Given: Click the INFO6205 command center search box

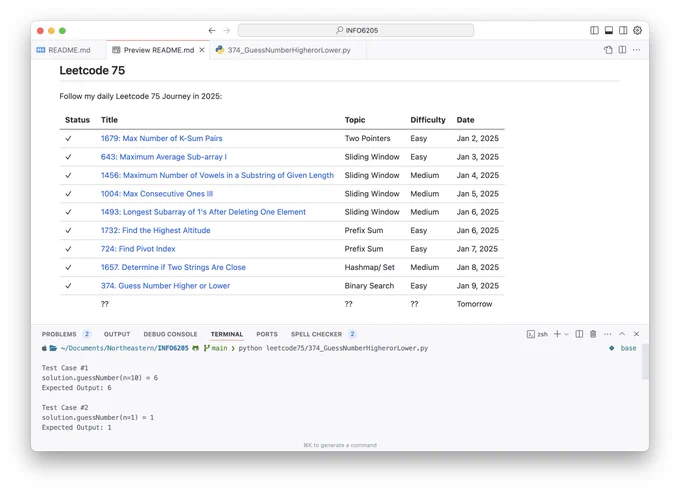Looking at the screenshot, I should coord(356,30).
